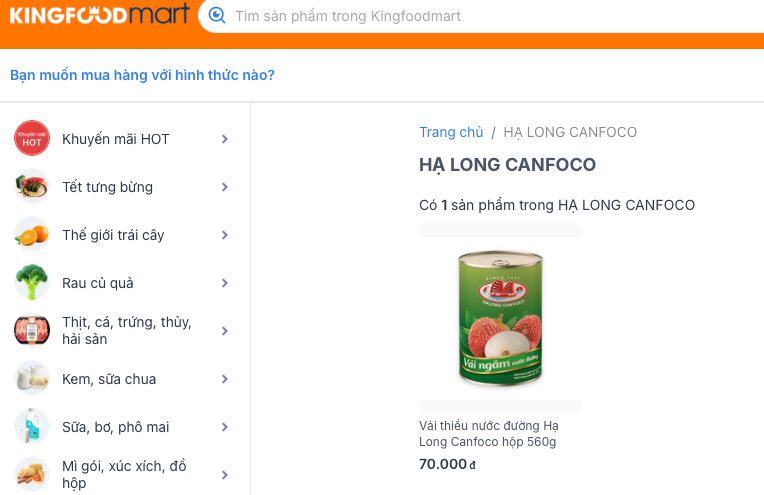Expand the Khuyến mãi HOT chevron
Image resolution: width=764 pixels, height=495 pixels.
(225, 139)
